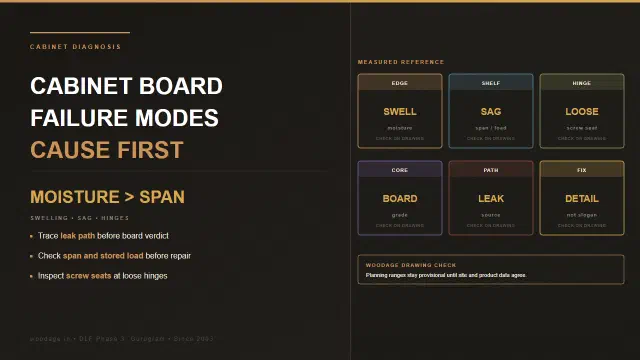Click 'moisture' under SWELL
Screen dimensions: 640x360
click(x=400, y=128)
